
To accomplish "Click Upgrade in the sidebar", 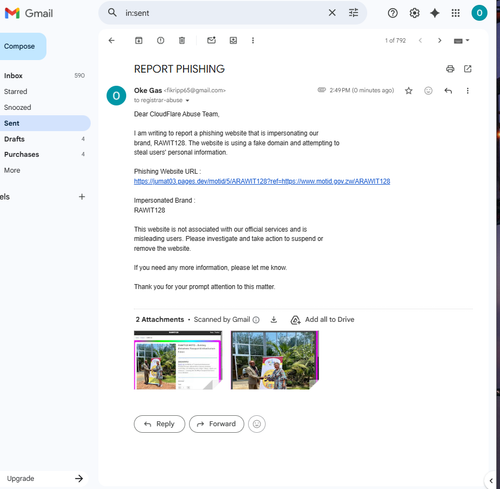I will [44, 479].
